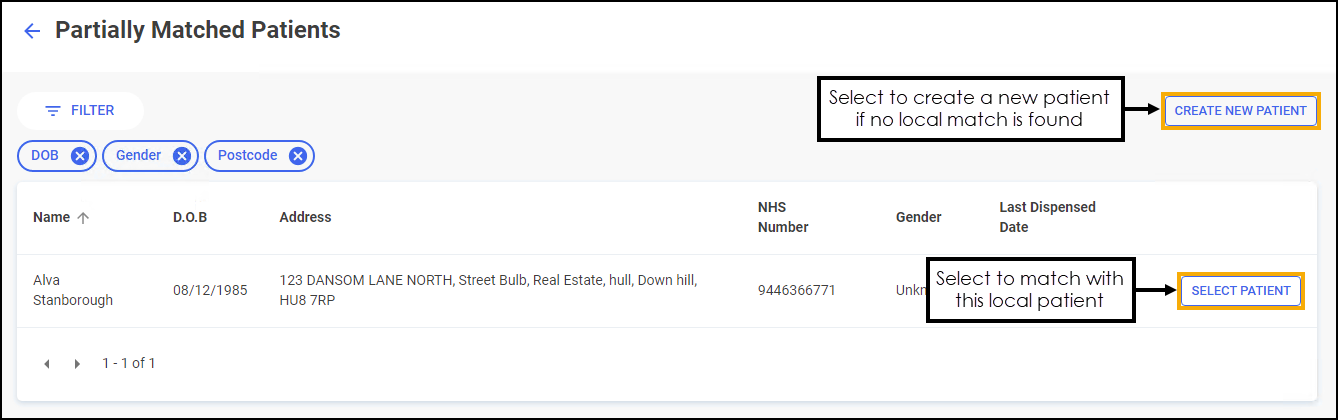
Task: Click Create New Patient button
Action: tap(1240, 111)
